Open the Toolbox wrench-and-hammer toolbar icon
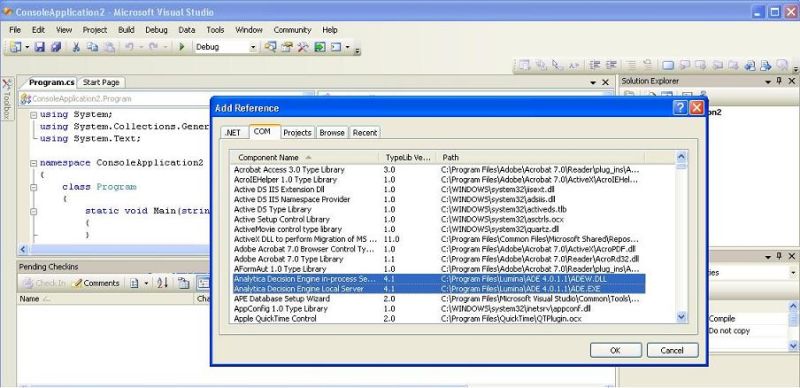The width and height of the screenshot is (800, 388). (303, 47)
